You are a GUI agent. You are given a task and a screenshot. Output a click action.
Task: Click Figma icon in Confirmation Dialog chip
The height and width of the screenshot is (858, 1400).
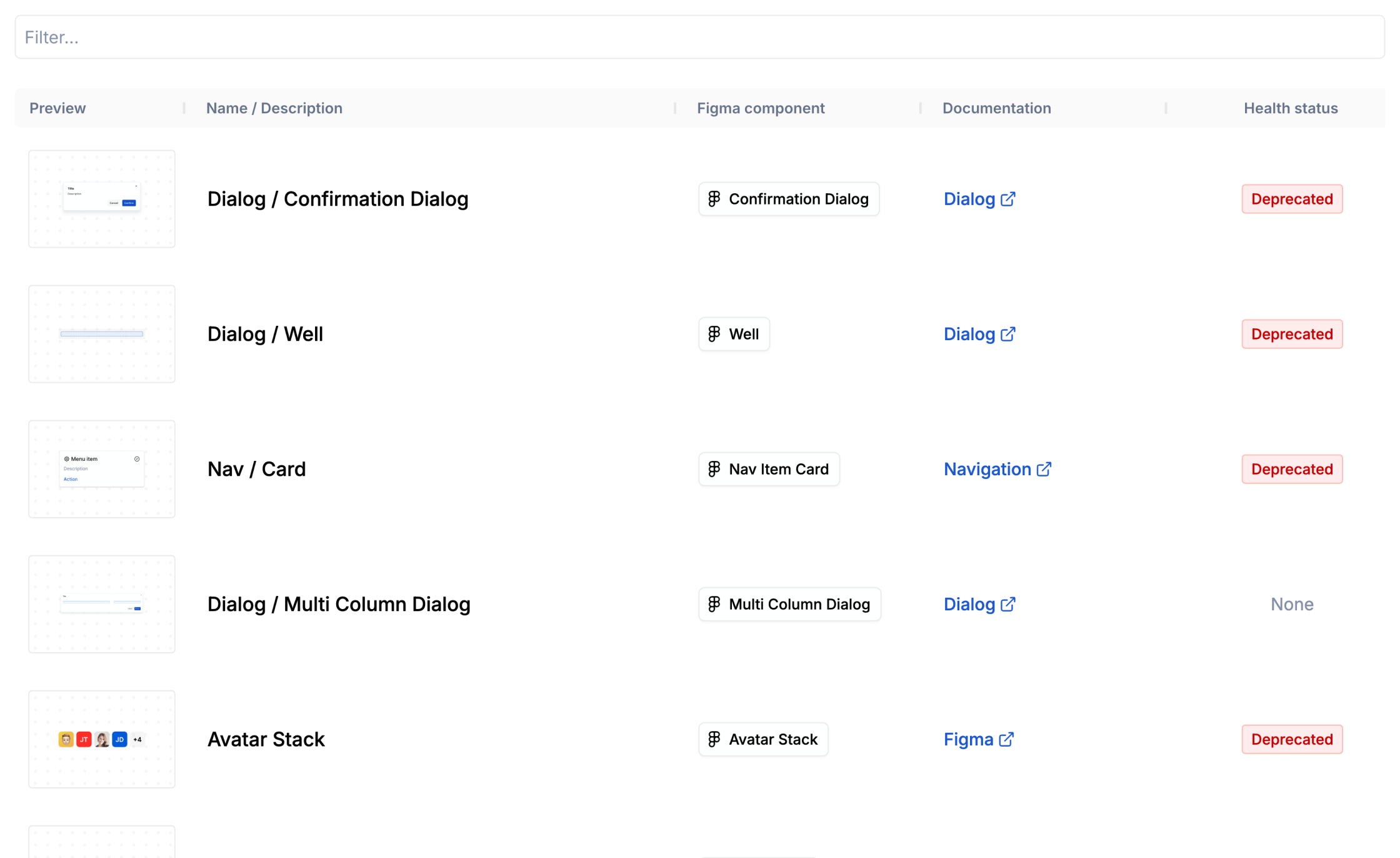(714, 199)
